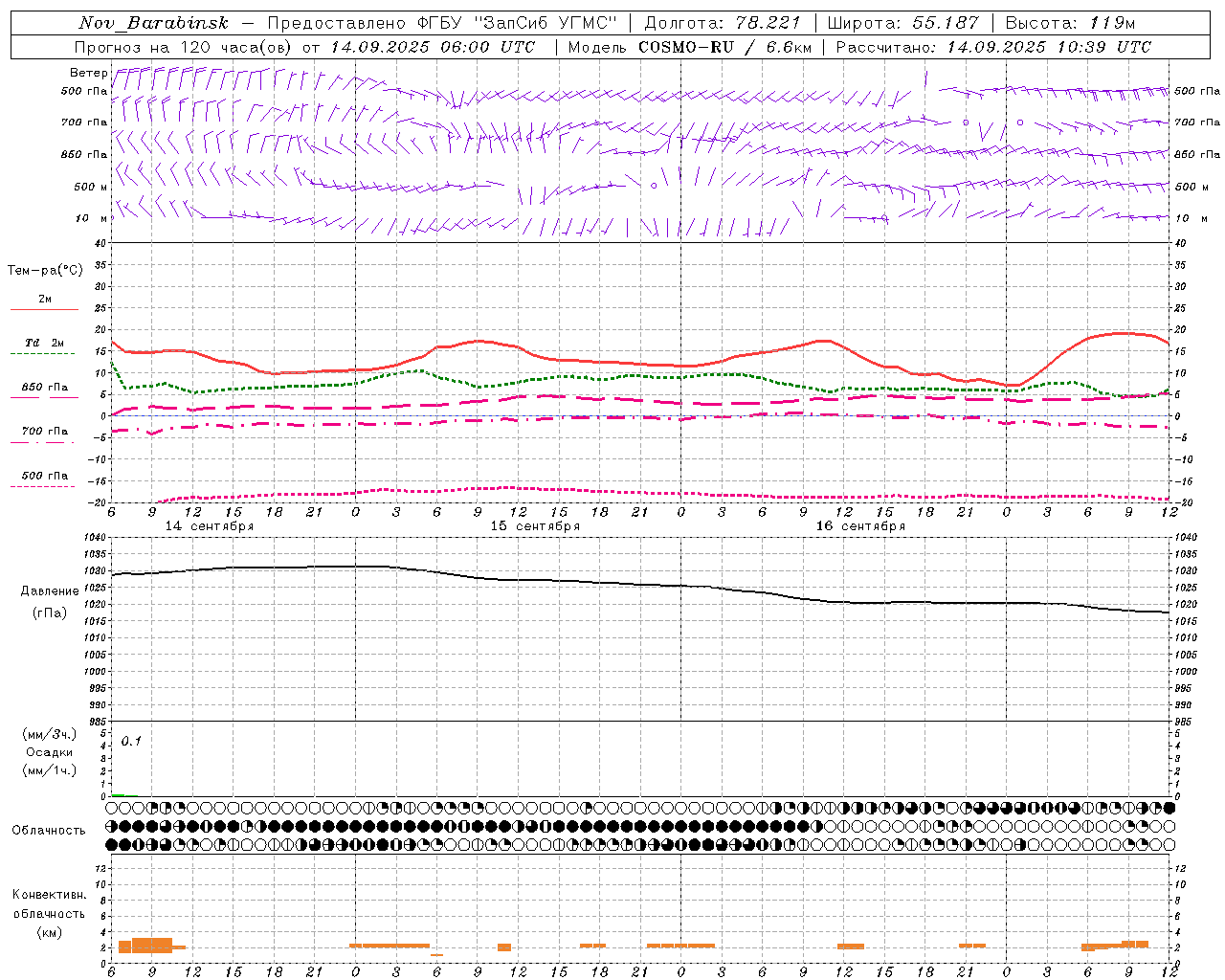Click the forecast start time 14.09.2025 06:00 UTC
Screen dimensions: 1225x980
(x=433, y=47)
